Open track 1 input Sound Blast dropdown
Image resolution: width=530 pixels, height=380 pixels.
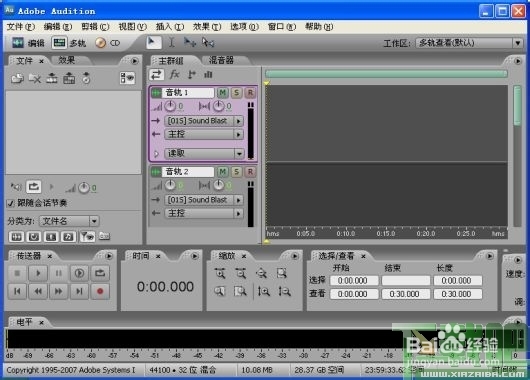[x=204, y=121]
